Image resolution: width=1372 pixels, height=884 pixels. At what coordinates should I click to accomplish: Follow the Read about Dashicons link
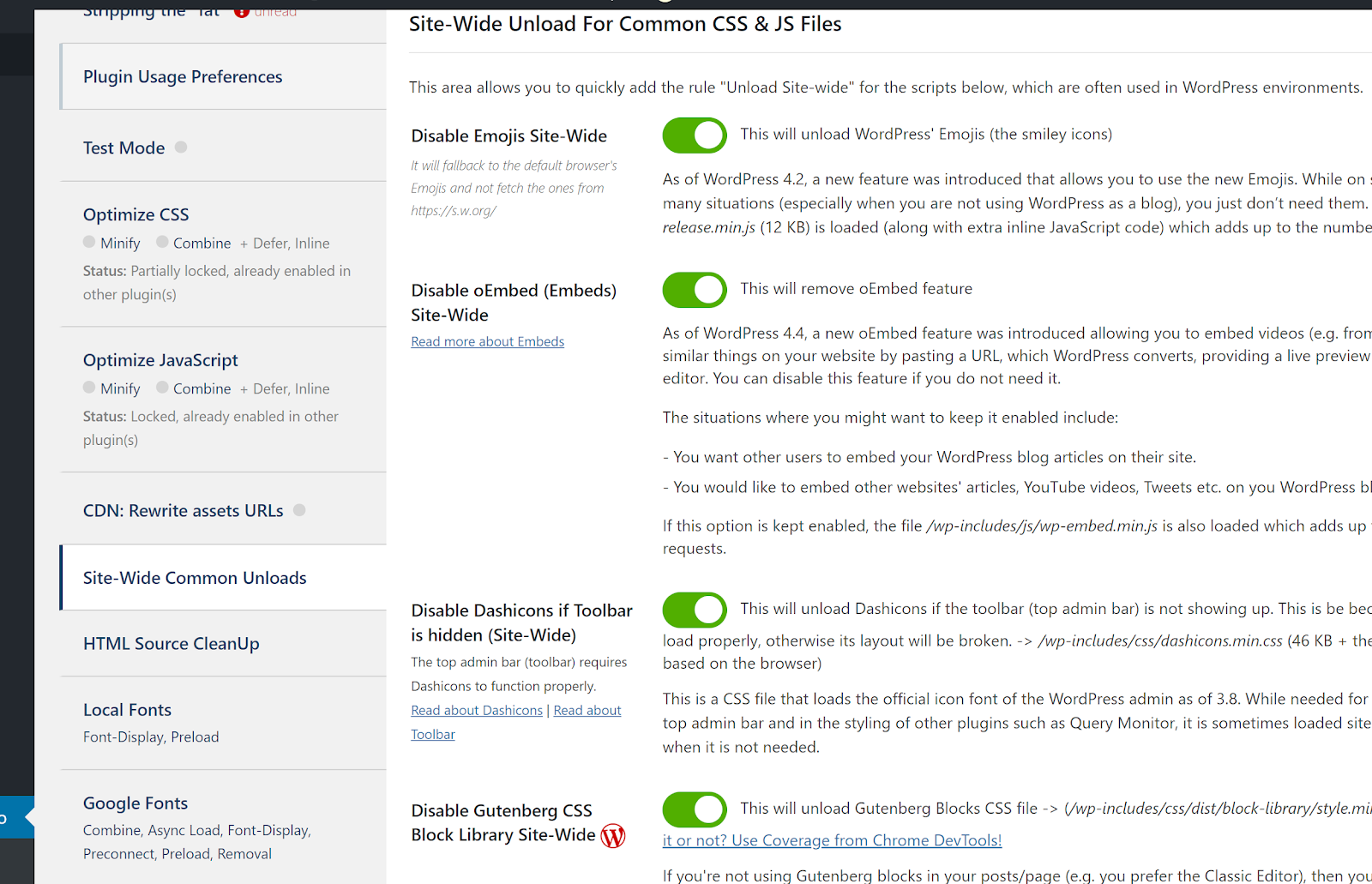coord(477,710)
